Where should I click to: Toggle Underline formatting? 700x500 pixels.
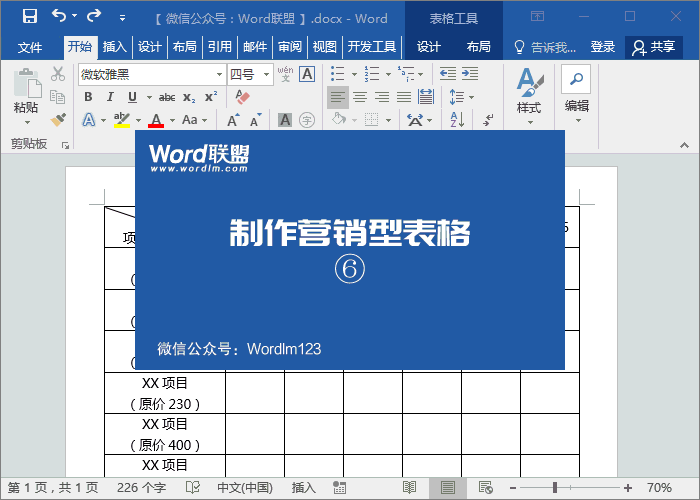(132, 97)
